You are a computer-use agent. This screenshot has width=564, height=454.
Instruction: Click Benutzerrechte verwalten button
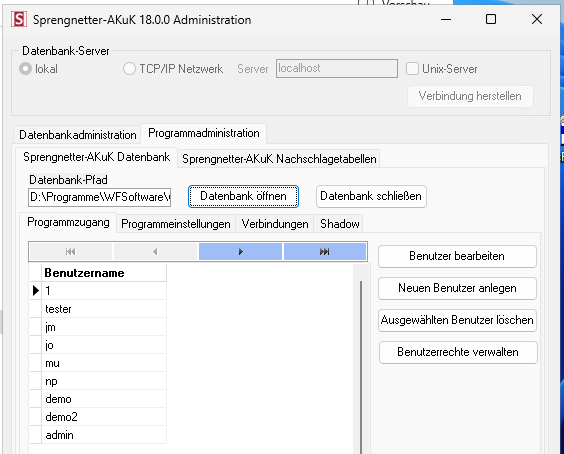coord(458,352)
